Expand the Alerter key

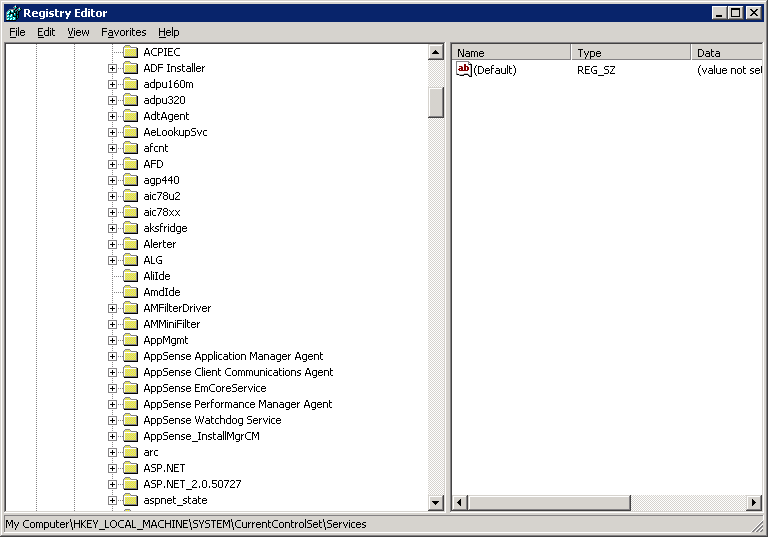[x=112, y=244]
